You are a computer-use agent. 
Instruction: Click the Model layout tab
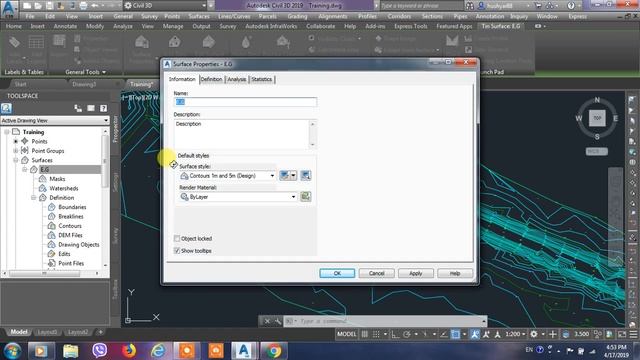19,332
